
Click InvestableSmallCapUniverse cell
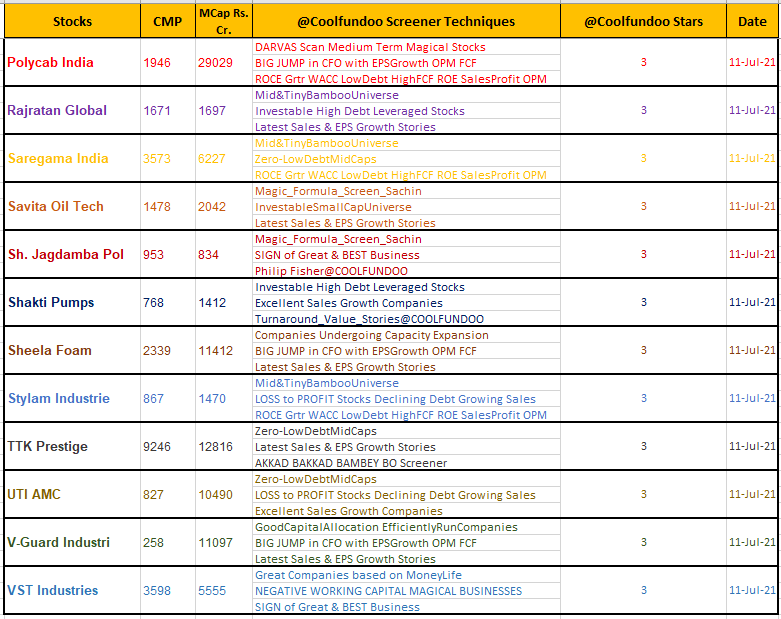click(406, 207)
